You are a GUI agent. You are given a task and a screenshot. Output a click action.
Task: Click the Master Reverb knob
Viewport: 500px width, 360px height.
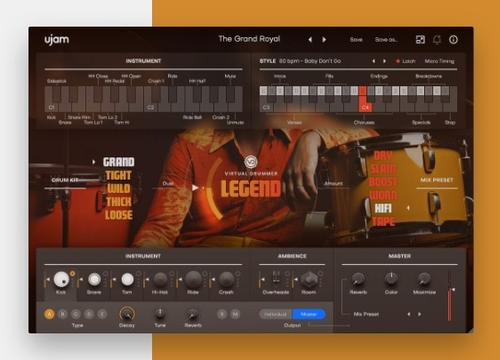358,279
